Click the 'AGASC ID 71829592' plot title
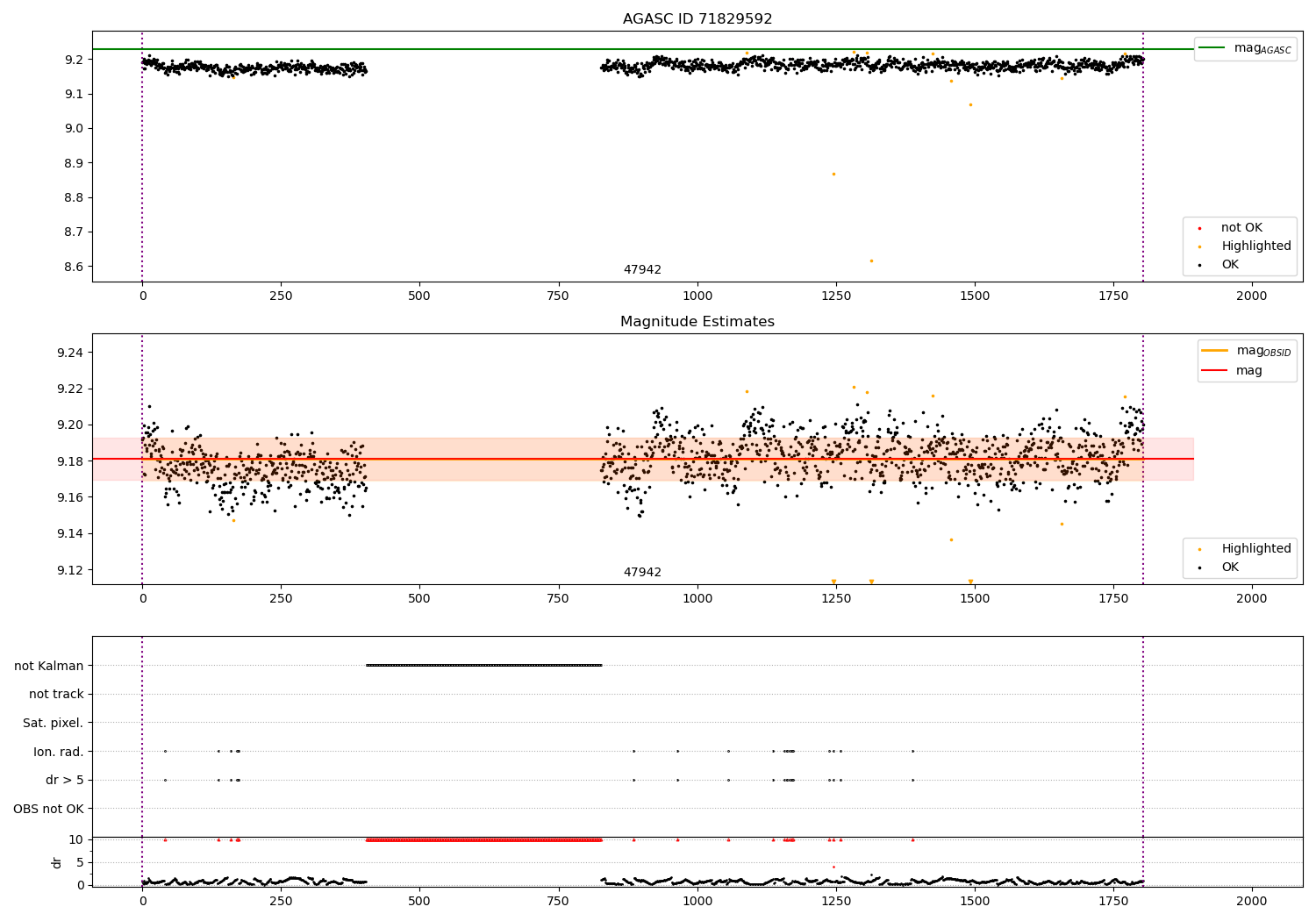 tap(697, 19)
